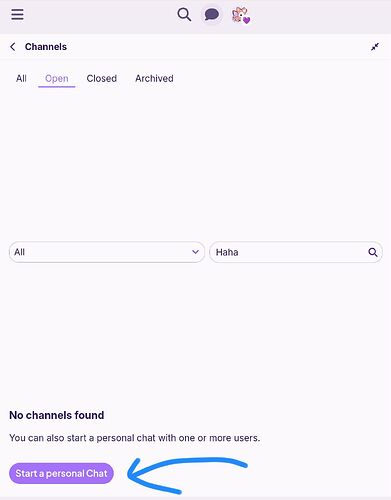
Task: Collapse the chat panel with the shrink icon
Action: click(375, 47)
